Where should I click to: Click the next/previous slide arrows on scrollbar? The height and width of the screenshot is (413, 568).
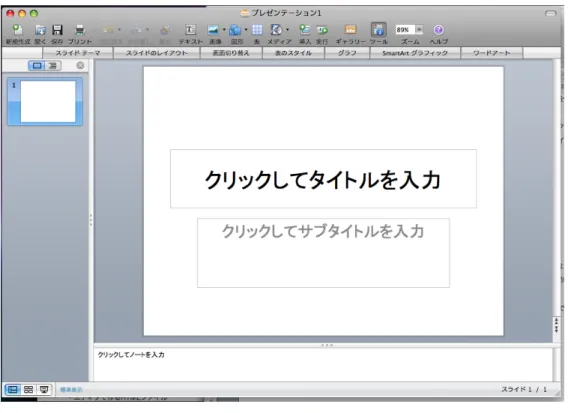click(557, 325)
